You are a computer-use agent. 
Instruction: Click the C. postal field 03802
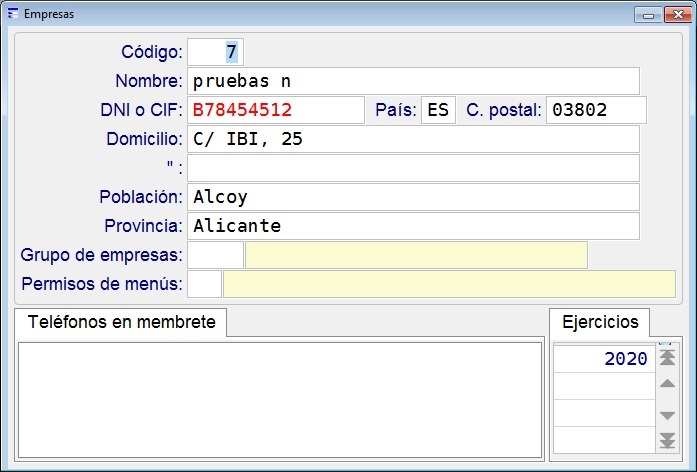596,110
